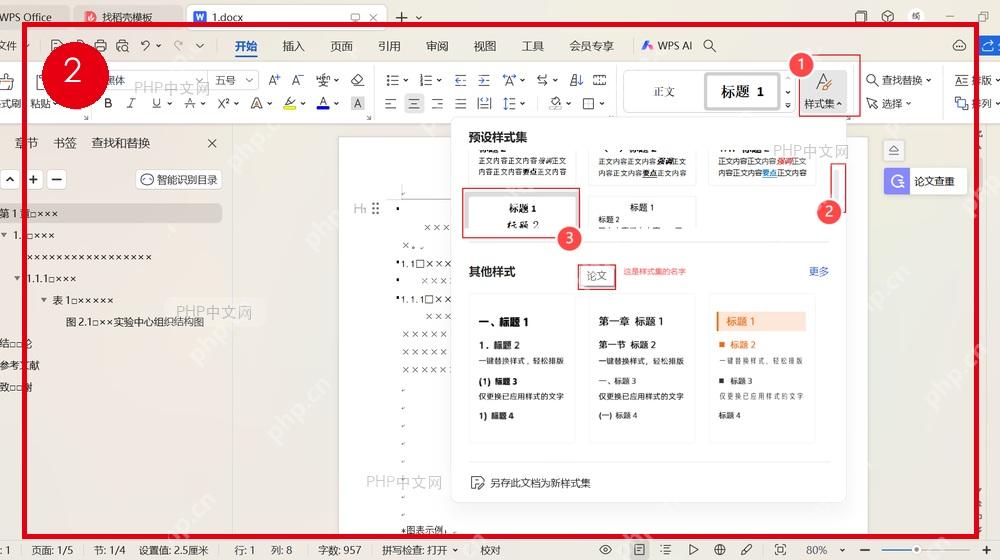Click eye protection mode icon in status bar
The width and height of the screenshot is (1000, 560).
click(605, 550)
